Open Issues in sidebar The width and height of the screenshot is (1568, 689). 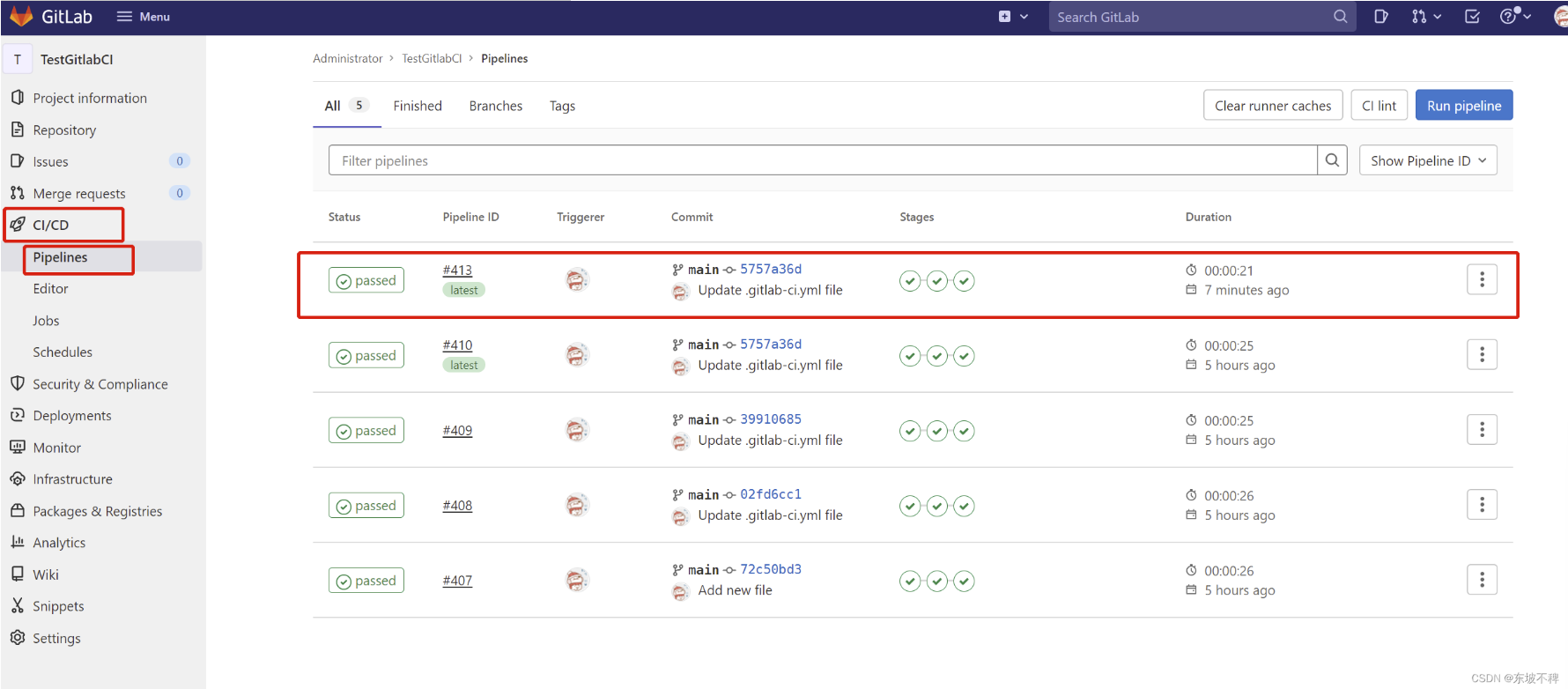(50, 161)
